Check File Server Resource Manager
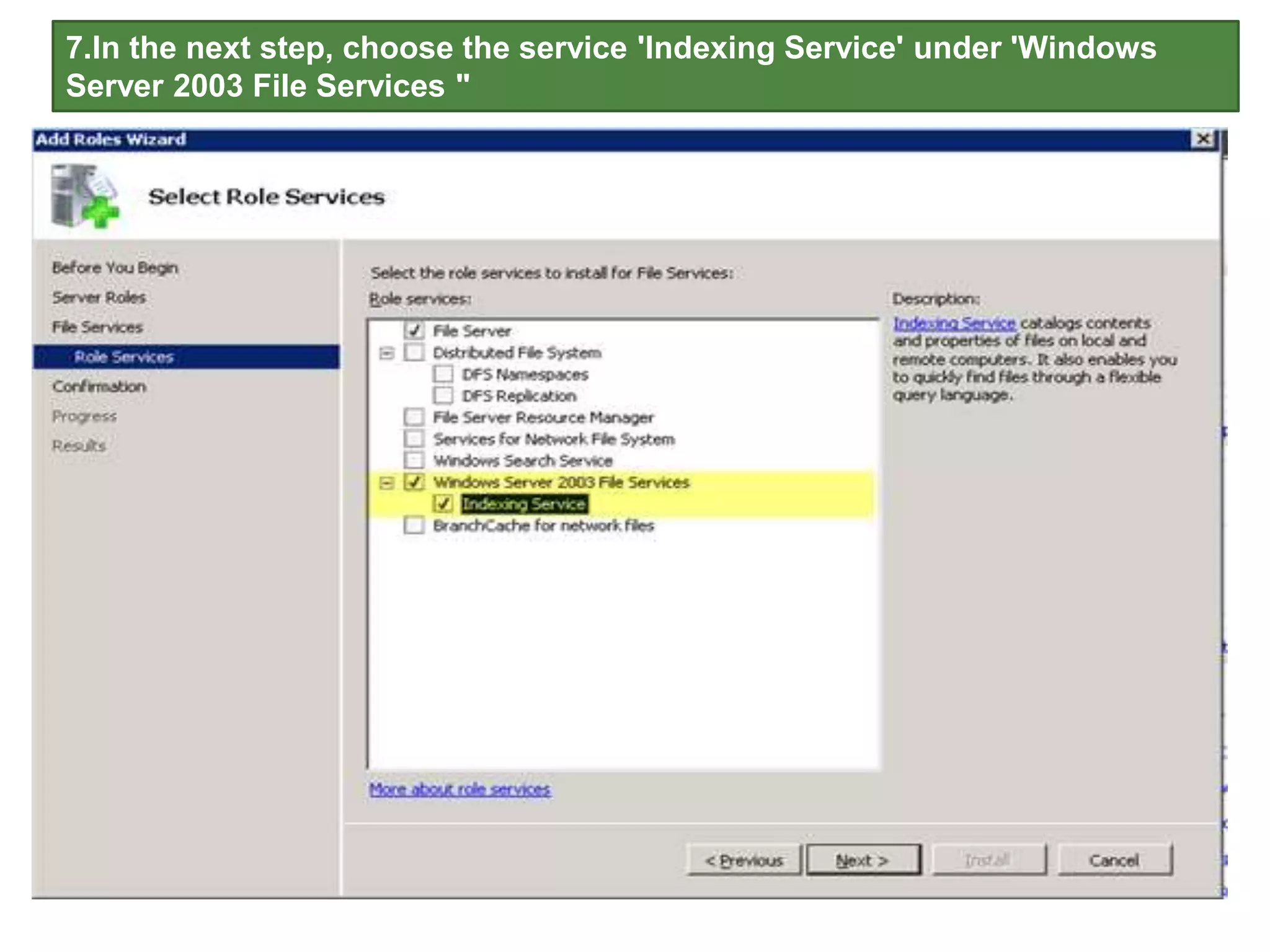Image resolution: width=1270 pixels, height=952 pixels. [414, 417]
